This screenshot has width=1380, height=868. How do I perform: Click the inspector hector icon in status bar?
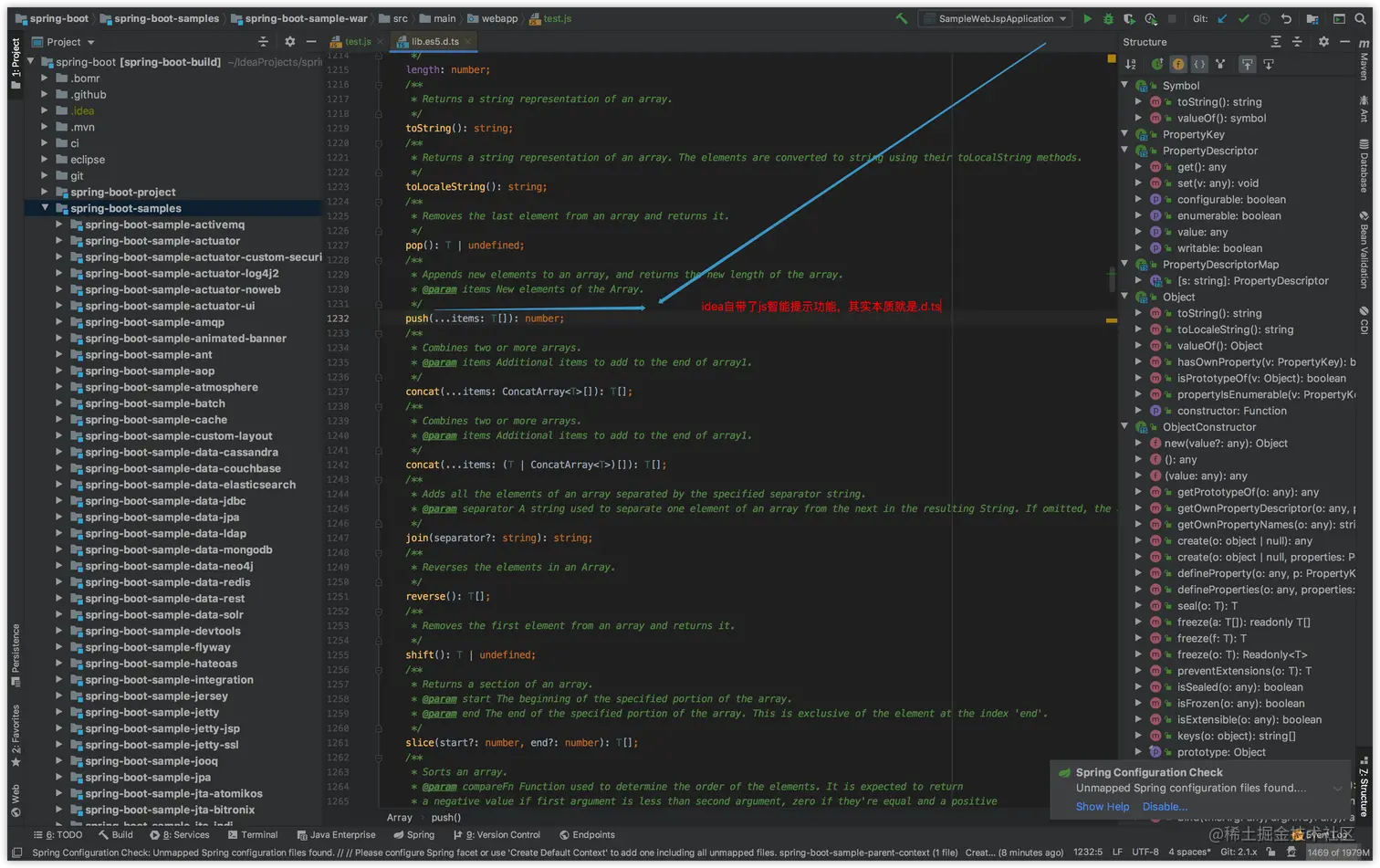[1291, 852]
